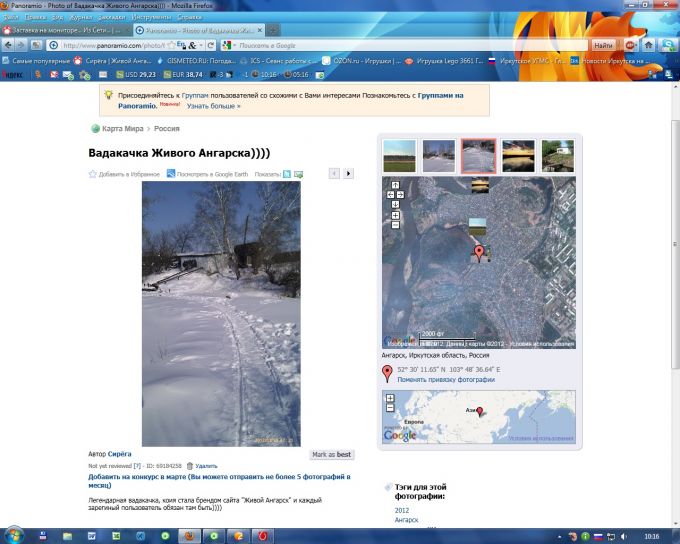Switch to the Заставка на мониторе tab
Viewport: 680px width, 544px height.
click(64, 30)
